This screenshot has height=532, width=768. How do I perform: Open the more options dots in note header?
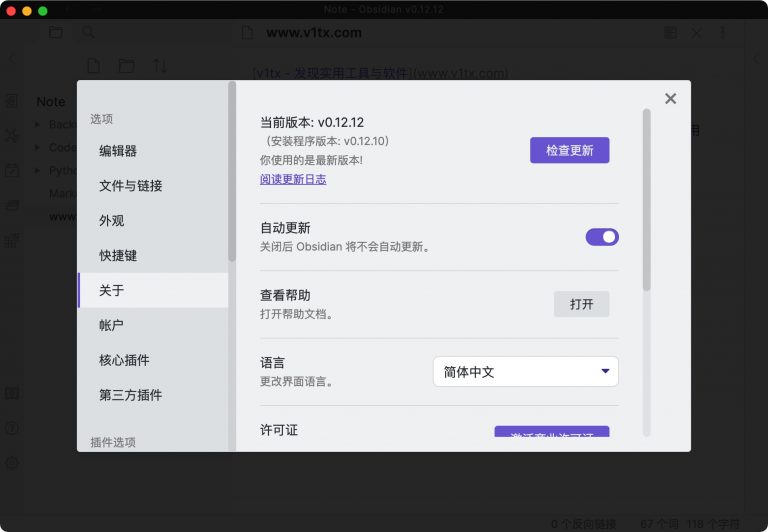(722, 33)
